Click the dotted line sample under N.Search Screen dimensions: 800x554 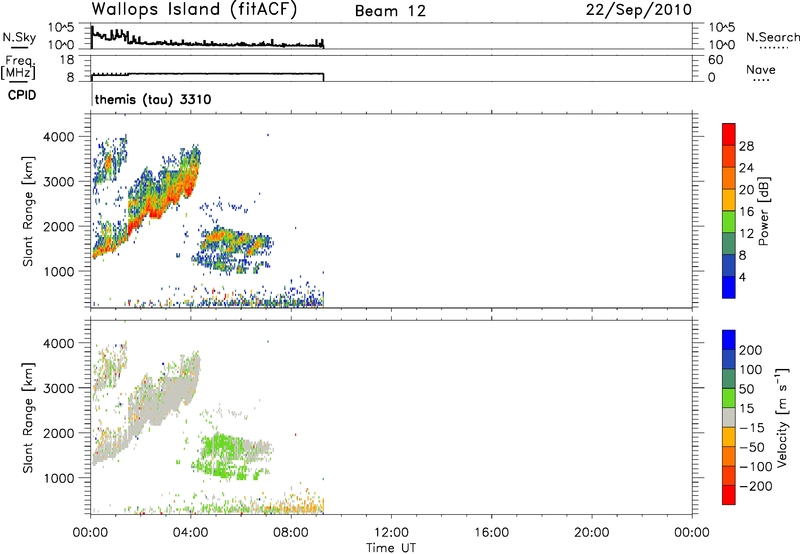click(x=773, y=48)
